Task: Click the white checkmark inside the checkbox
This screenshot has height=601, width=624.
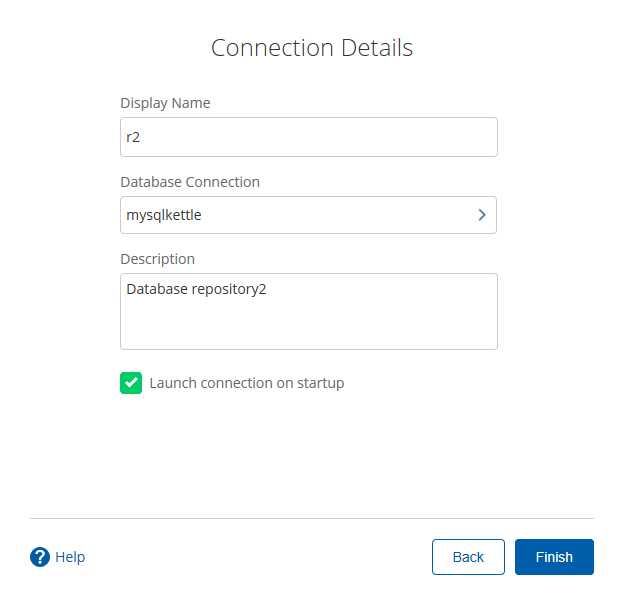Action: (131, 383)
